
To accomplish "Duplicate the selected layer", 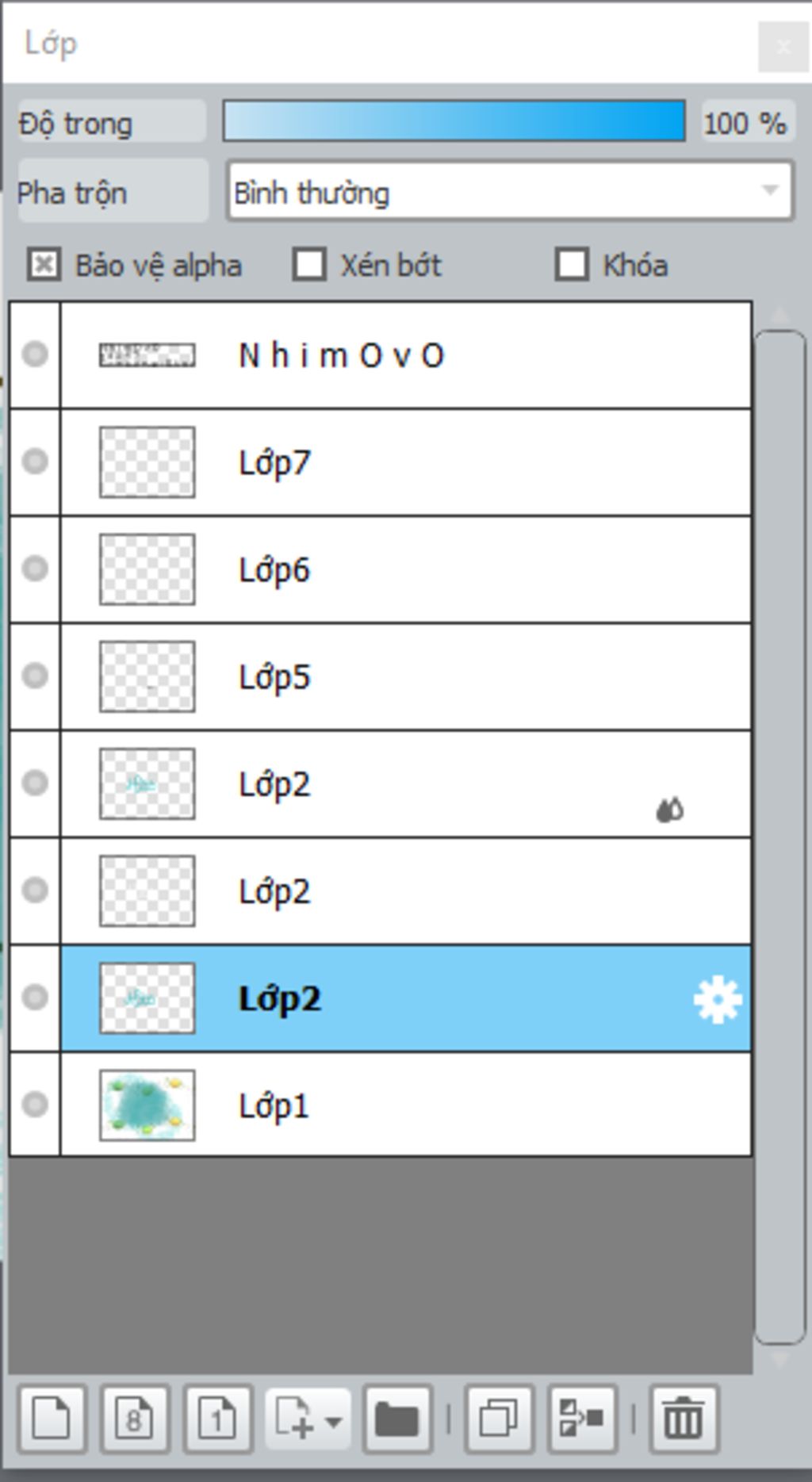I will click(499, 1419).
